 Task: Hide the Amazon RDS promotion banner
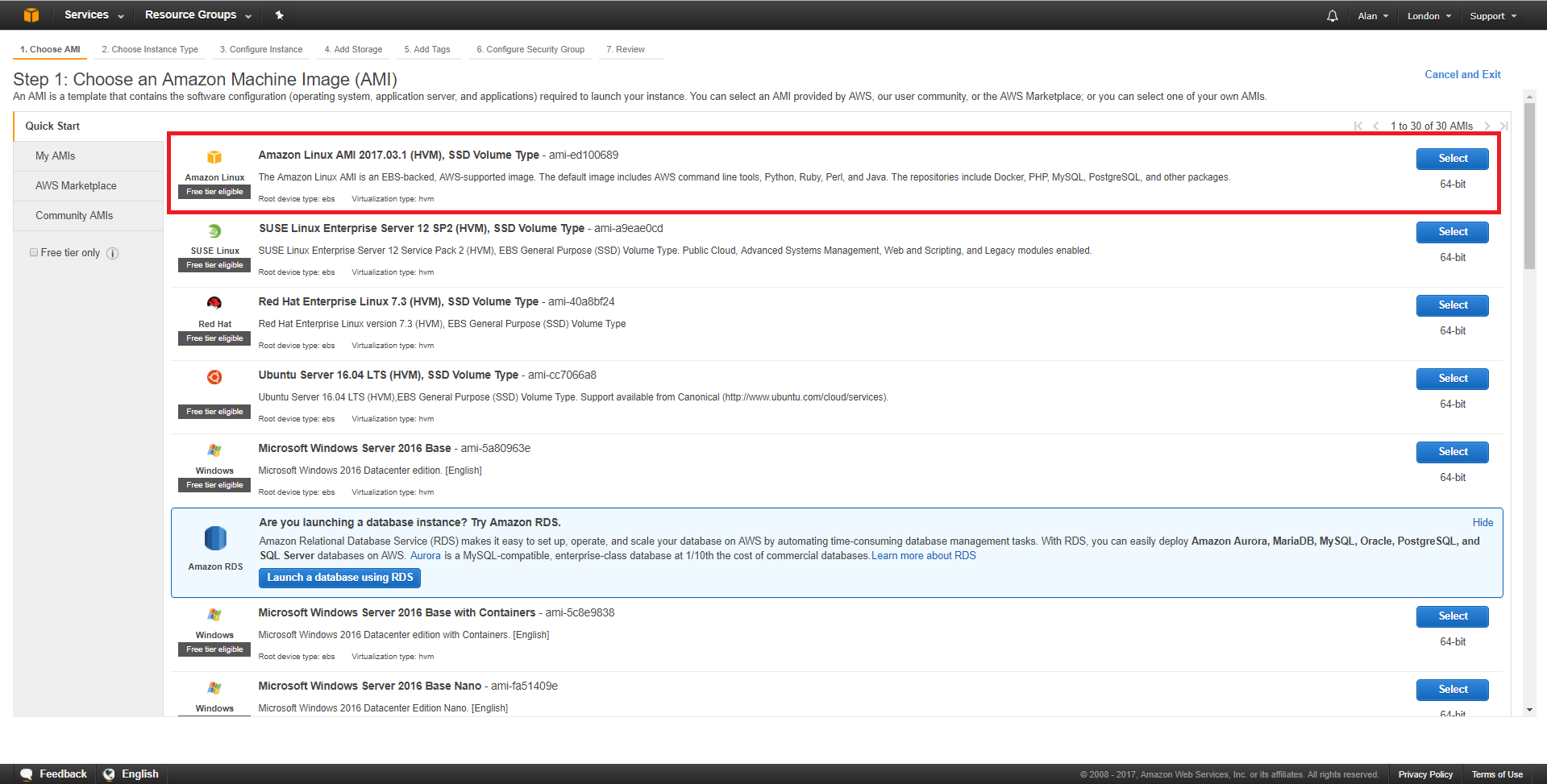[x=1483, y=522]
